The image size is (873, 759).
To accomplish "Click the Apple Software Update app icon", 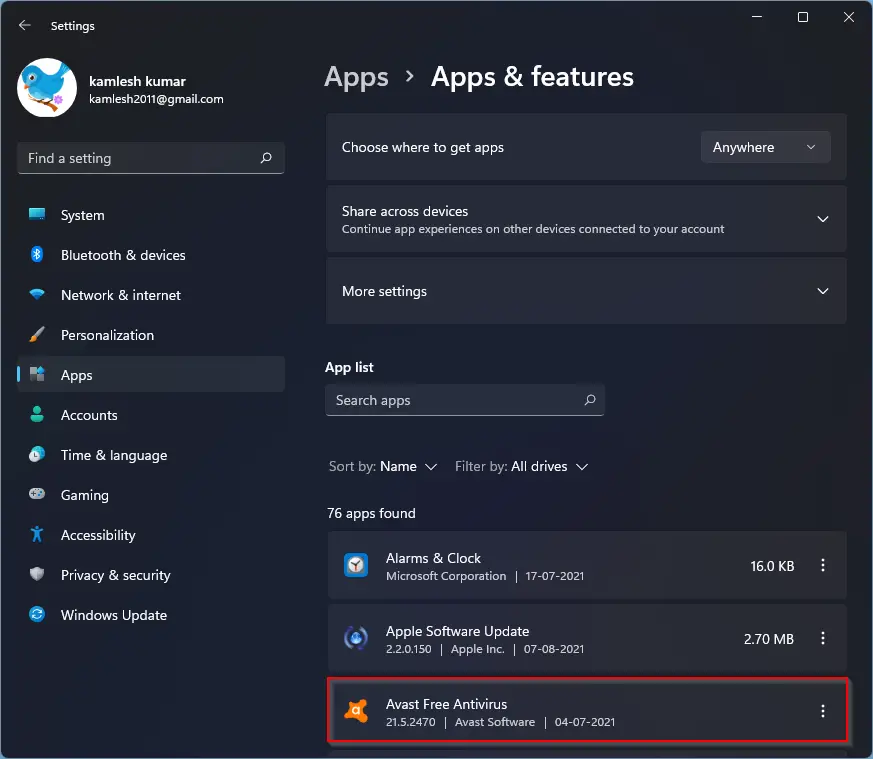I will [x=356, y=638].
